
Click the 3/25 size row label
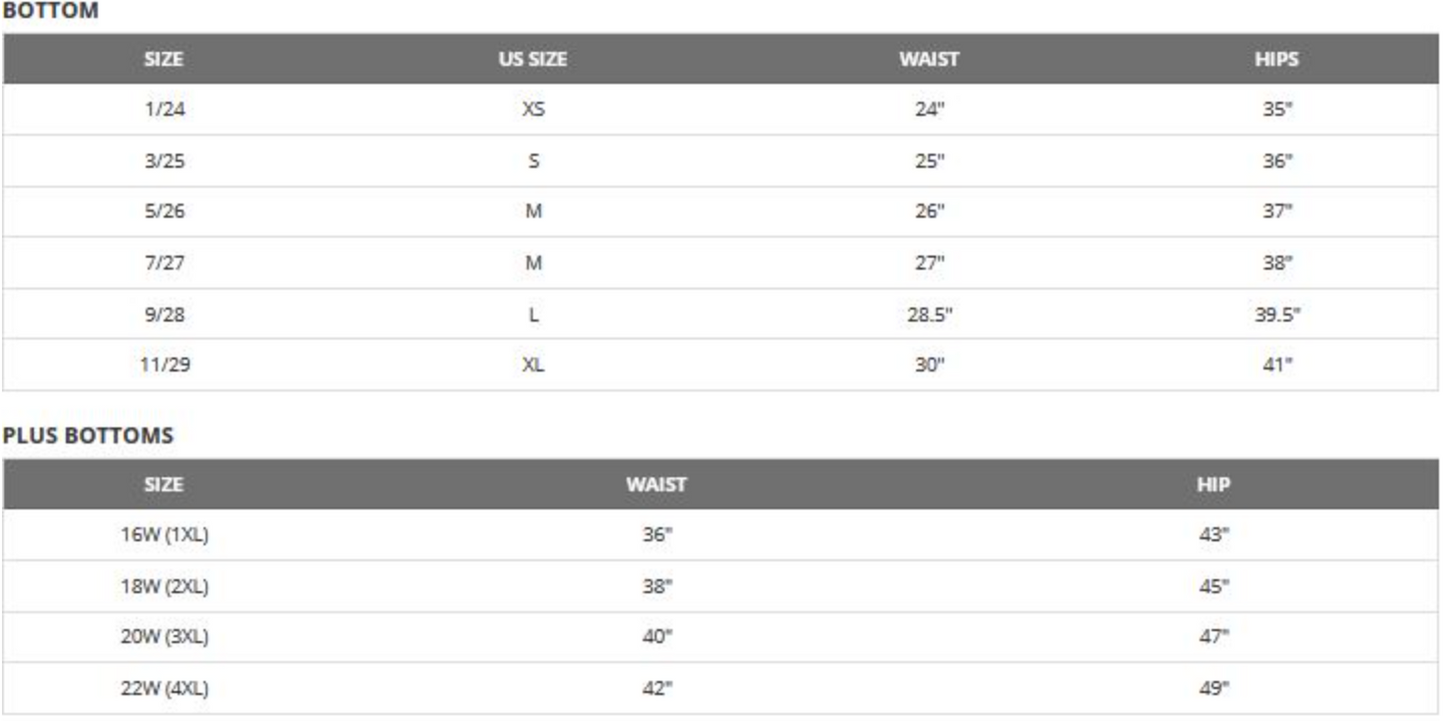pyautogui.click(x=164, y=161)
